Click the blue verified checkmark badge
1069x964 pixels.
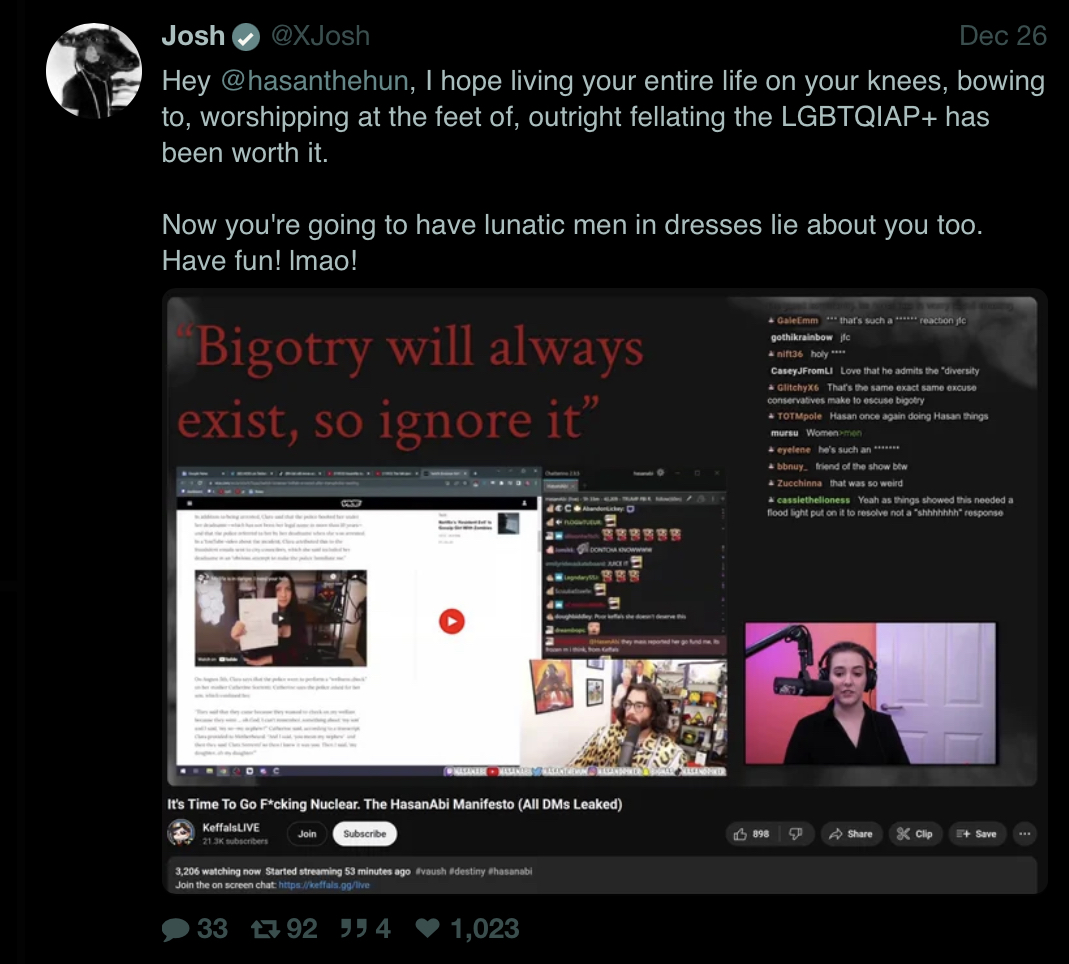246,37
